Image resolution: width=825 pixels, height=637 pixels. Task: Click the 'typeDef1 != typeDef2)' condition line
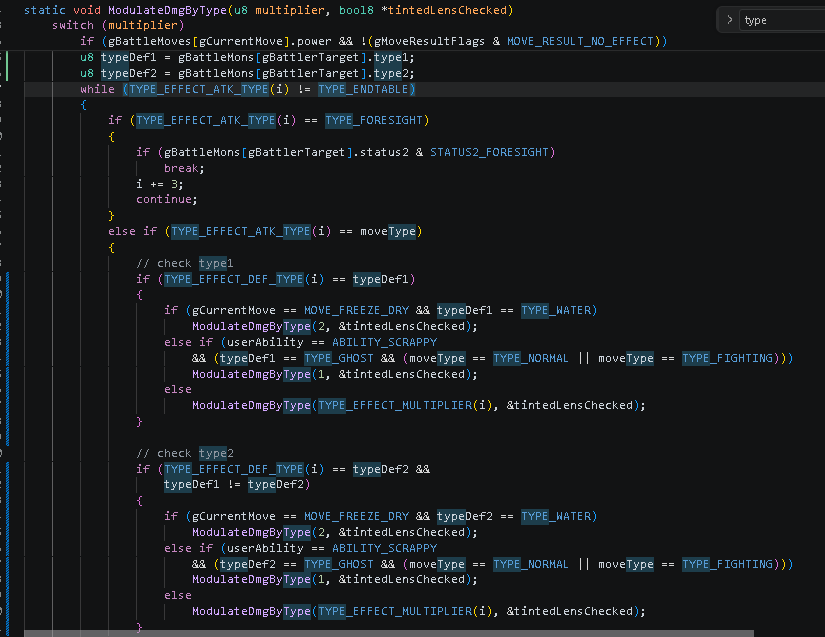tap(237, 484)
